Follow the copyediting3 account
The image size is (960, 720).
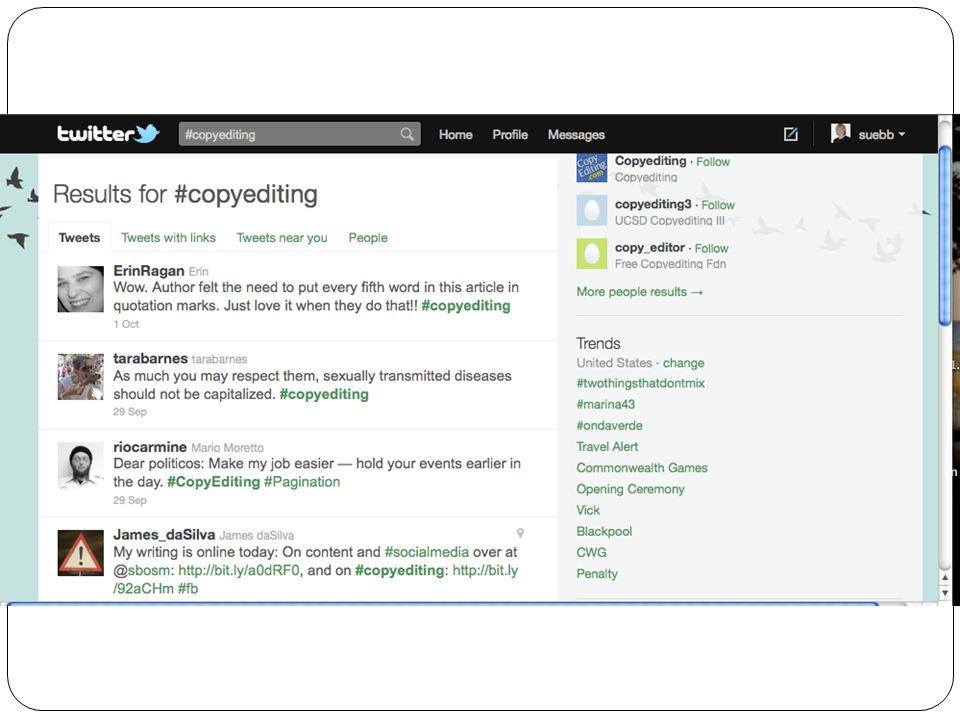(718, 205)
